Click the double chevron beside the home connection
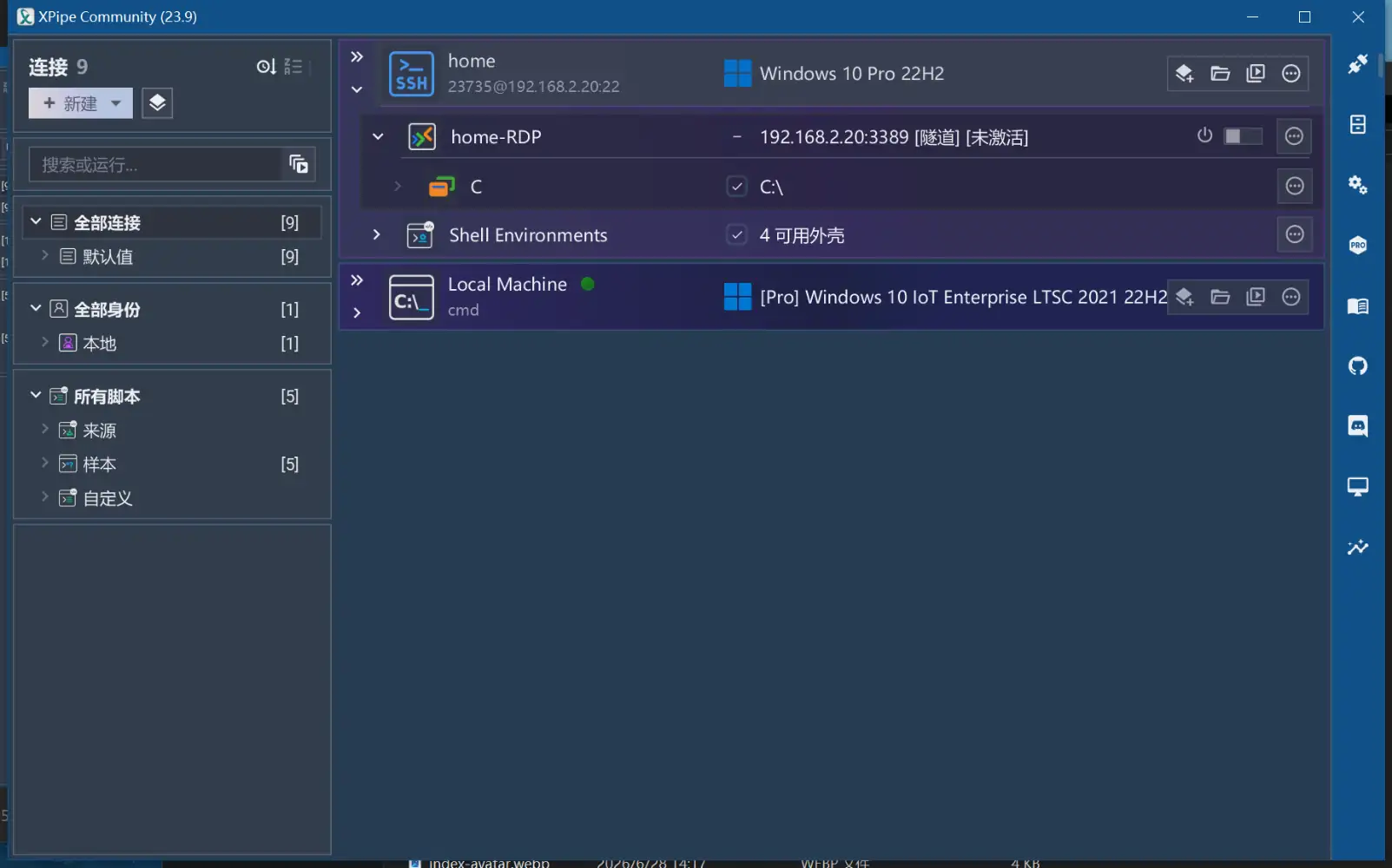This screenshot has height=868, width=1392. tap(357, 57)
